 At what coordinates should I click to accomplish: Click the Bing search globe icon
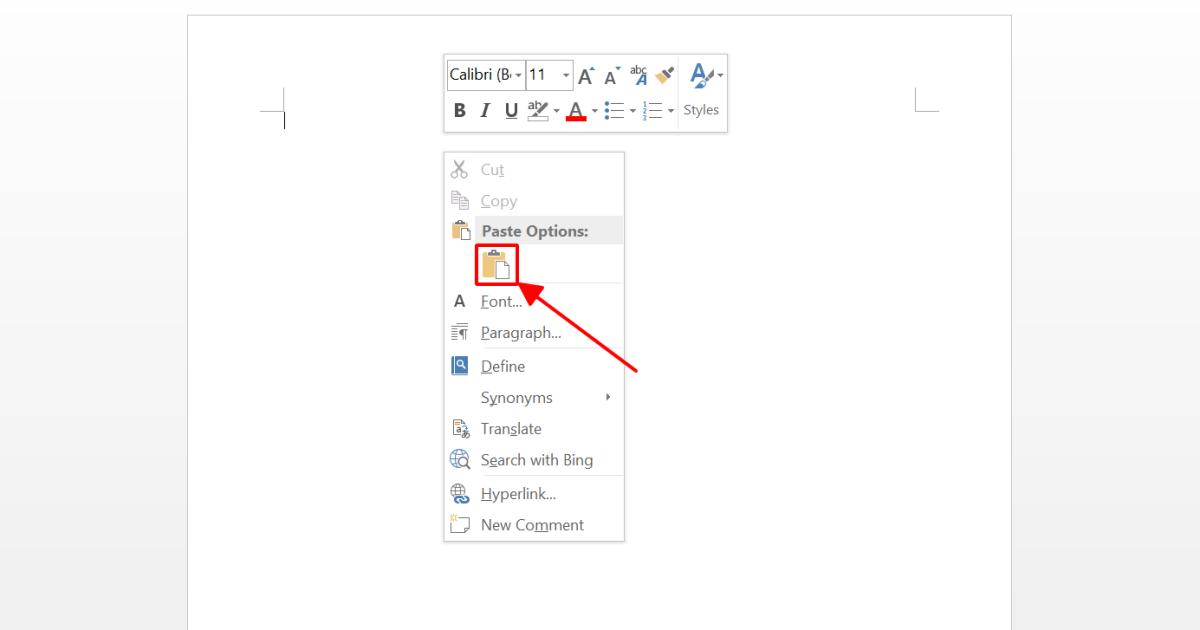(x=460, y=460)
